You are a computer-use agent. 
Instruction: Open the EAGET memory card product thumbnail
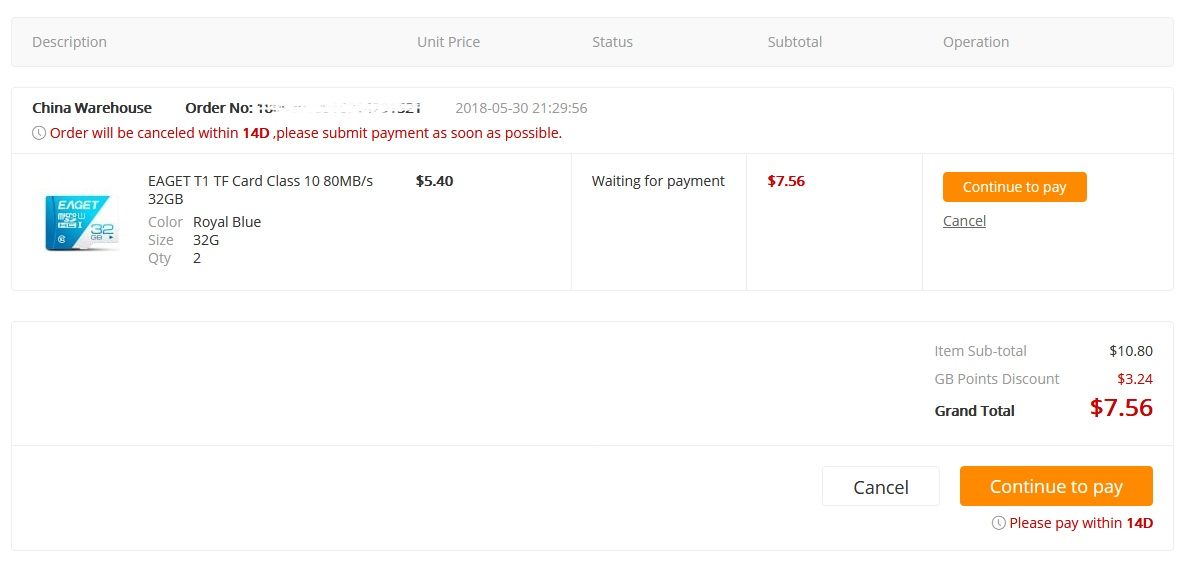click(83, 222)
